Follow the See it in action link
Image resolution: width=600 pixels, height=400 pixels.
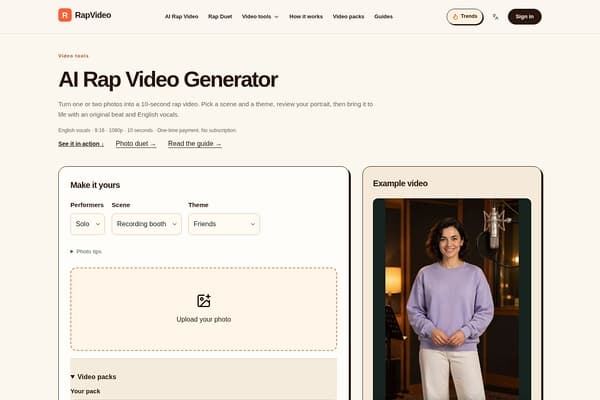81,144
